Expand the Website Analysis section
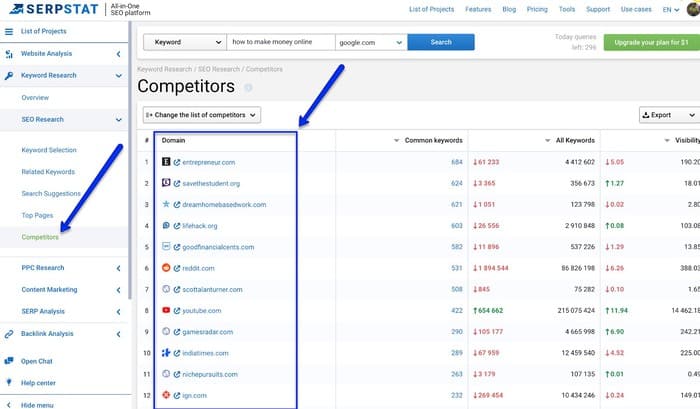This screenshot has width=700, height=409. (x=118, y=54)
